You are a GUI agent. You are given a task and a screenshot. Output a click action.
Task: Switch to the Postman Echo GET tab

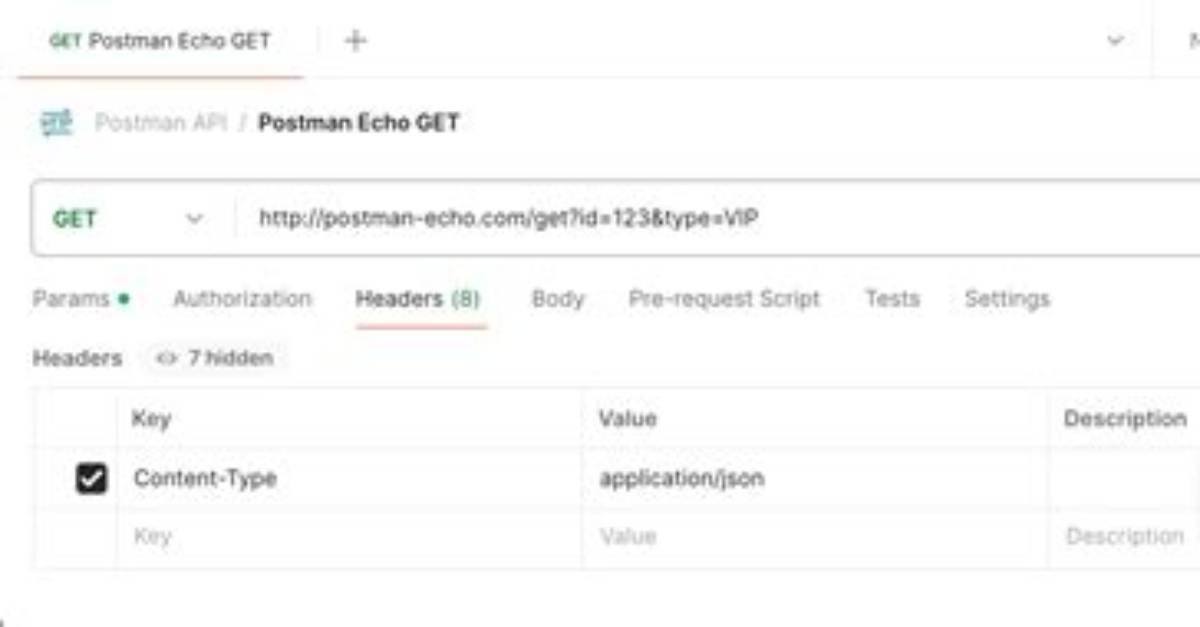160,41
